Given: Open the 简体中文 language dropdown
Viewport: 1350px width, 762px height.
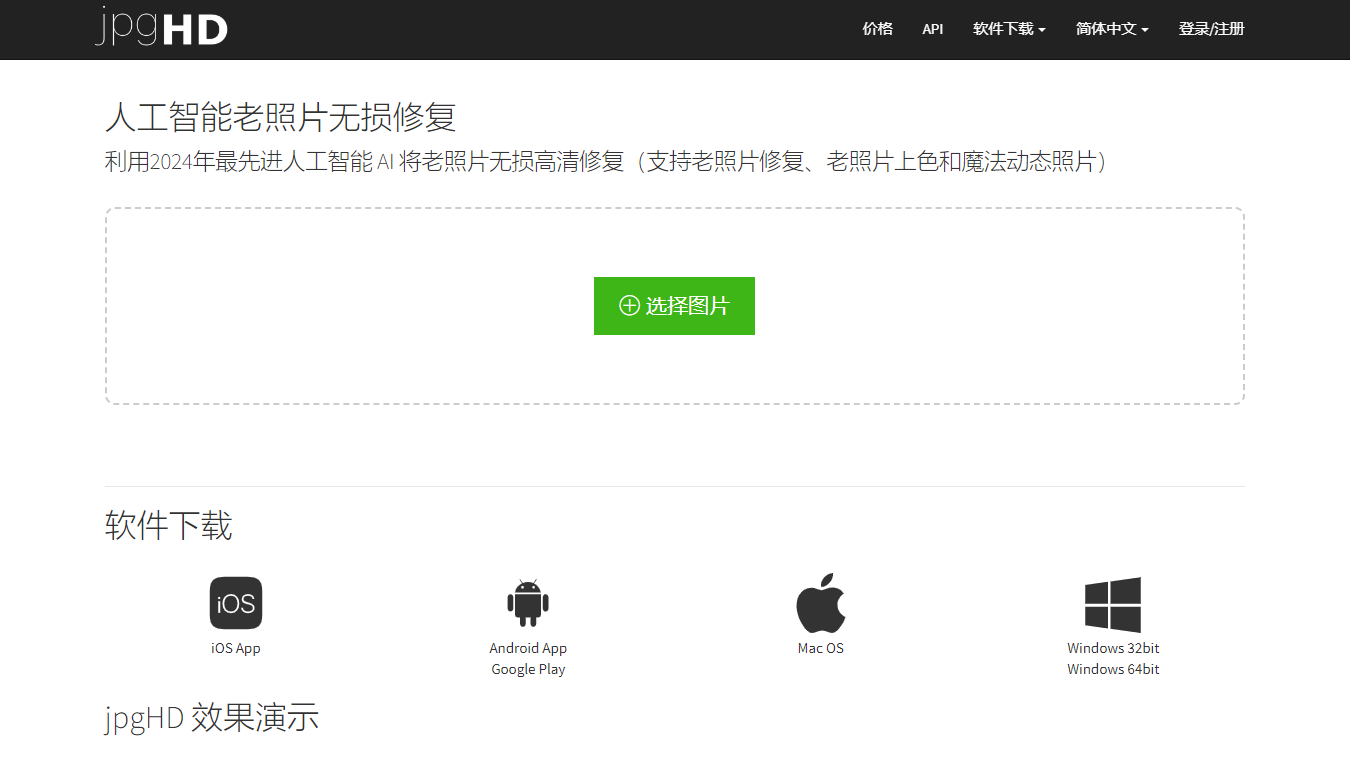Looking at the screenshot, I should (x=1112, y=29).
